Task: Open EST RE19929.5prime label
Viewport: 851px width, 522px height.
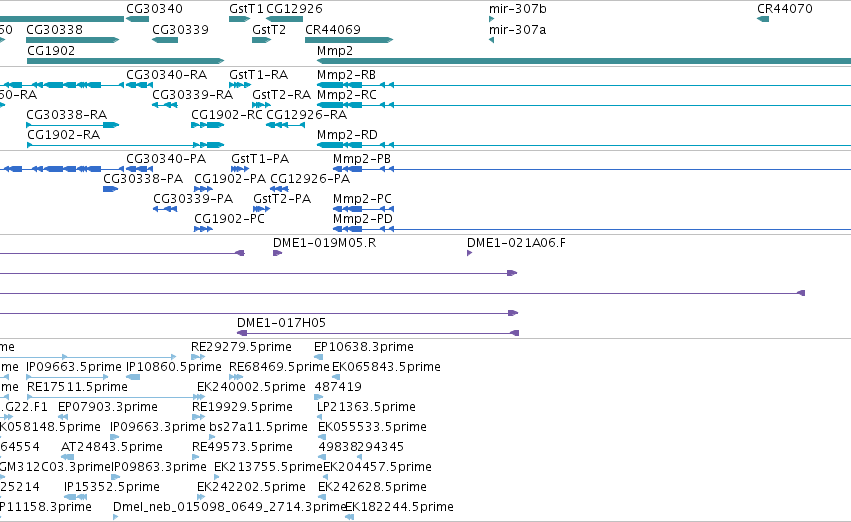Action: click(242, 407)
